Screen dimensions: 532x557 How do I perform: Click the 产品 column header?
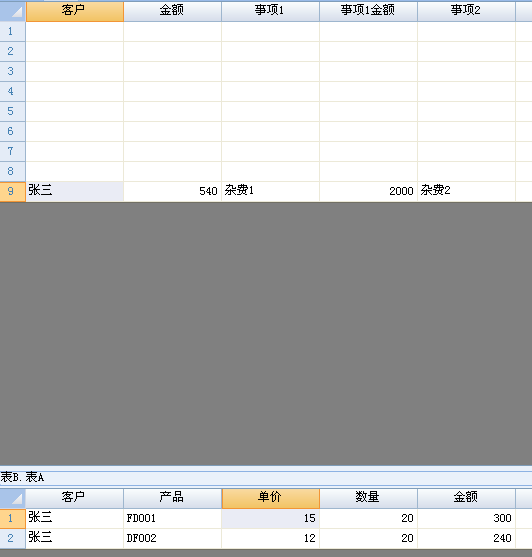173,498
